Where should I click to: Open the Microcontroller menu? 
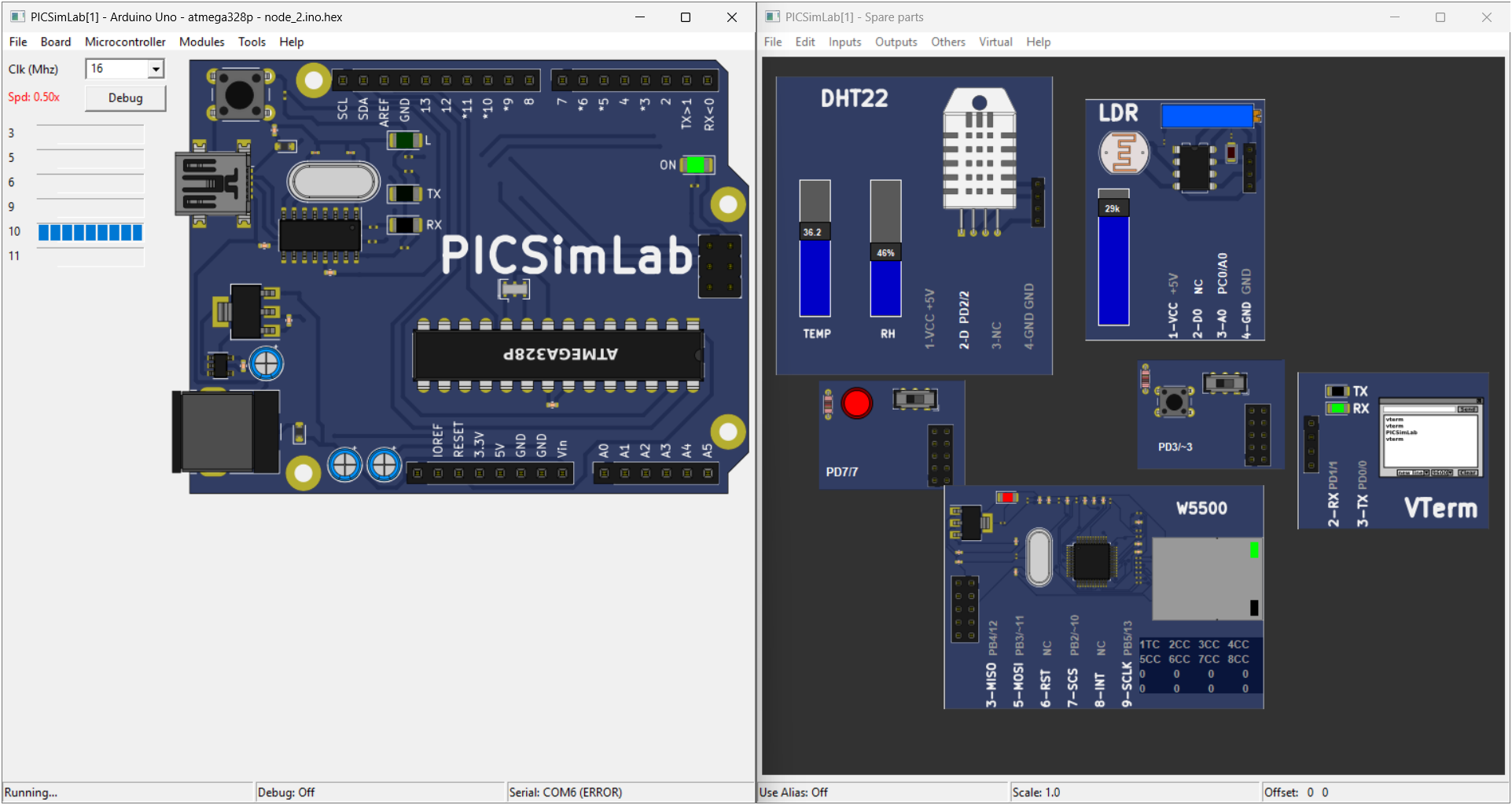pos(125,42)
